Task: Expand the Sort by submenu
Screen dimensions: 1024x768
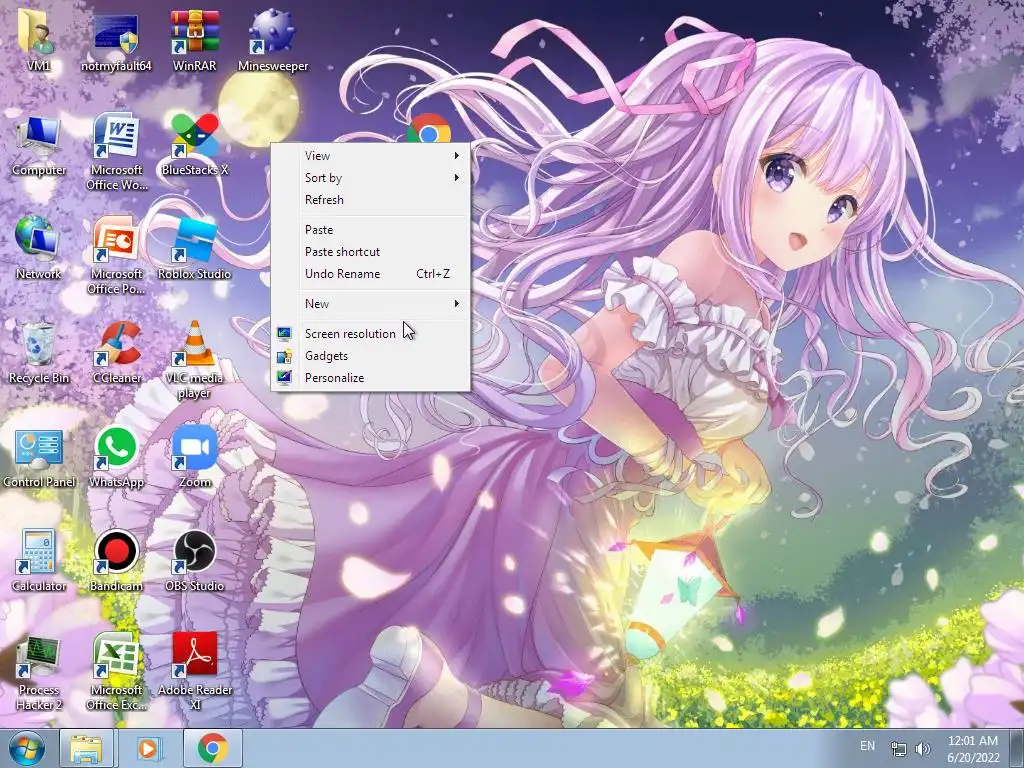Action: (370, 178)
